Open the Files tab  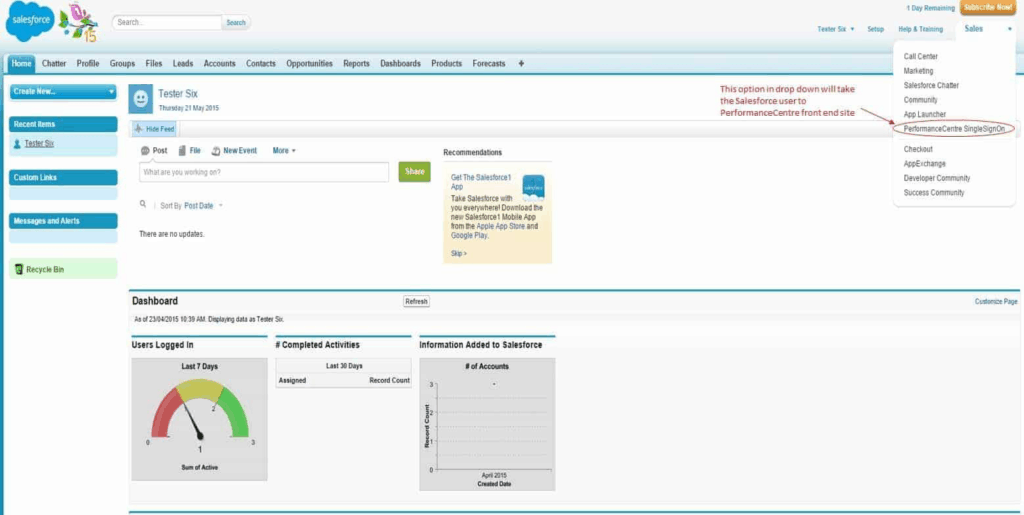[154, 63]
